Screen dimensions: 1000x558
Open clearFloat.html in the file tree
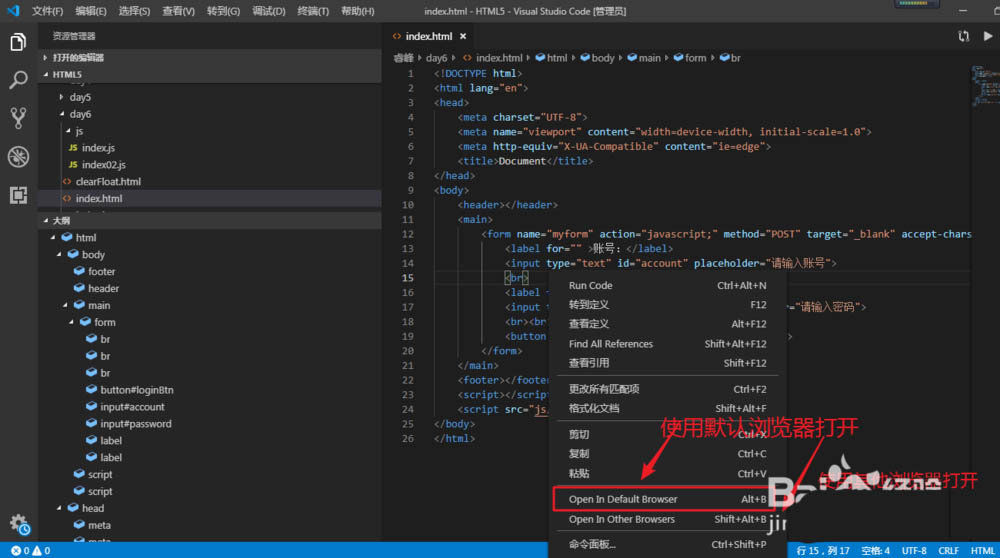click(x=108, y=182)
